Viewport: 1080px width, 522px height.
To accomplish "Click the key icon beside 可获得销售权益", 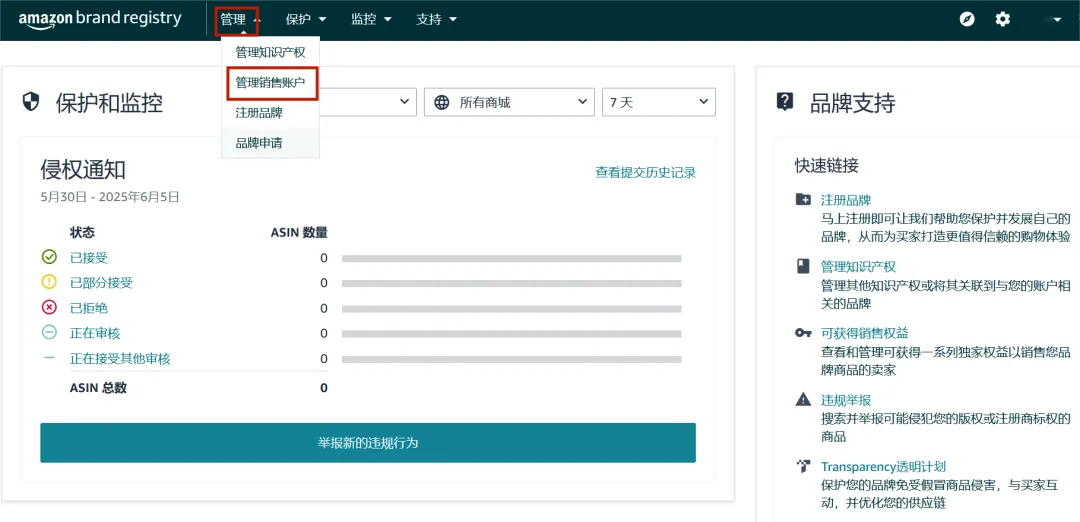I will (x=803, y=333).
